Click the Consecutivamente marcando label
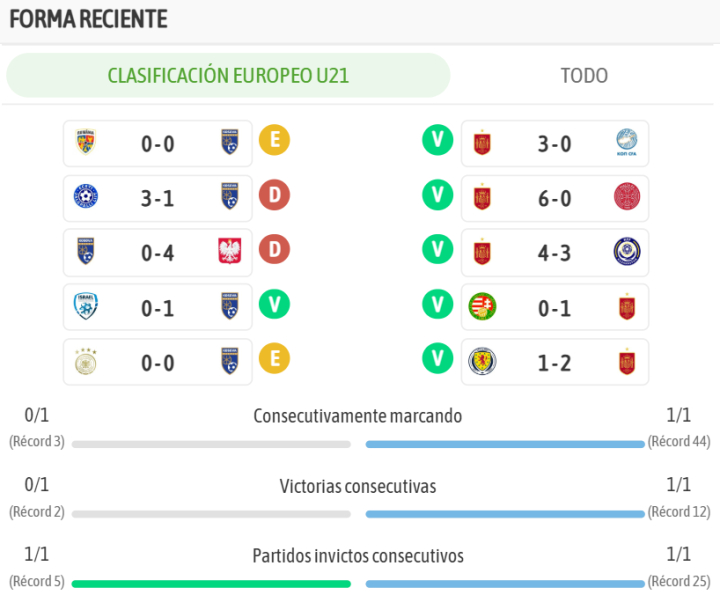 coord(358,416)
